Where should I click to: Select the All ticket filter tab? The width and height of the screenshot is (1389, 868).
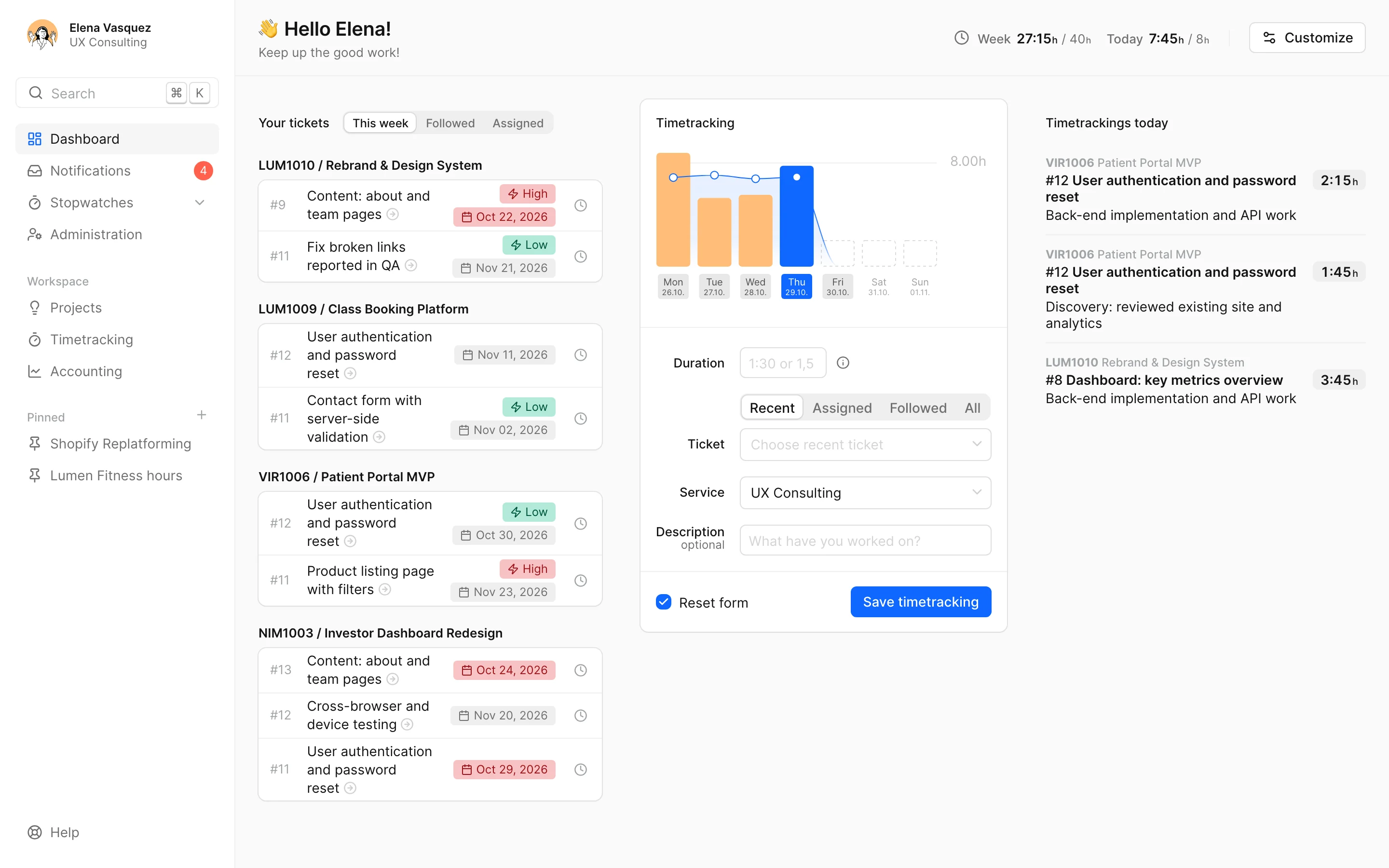point(972,407)
